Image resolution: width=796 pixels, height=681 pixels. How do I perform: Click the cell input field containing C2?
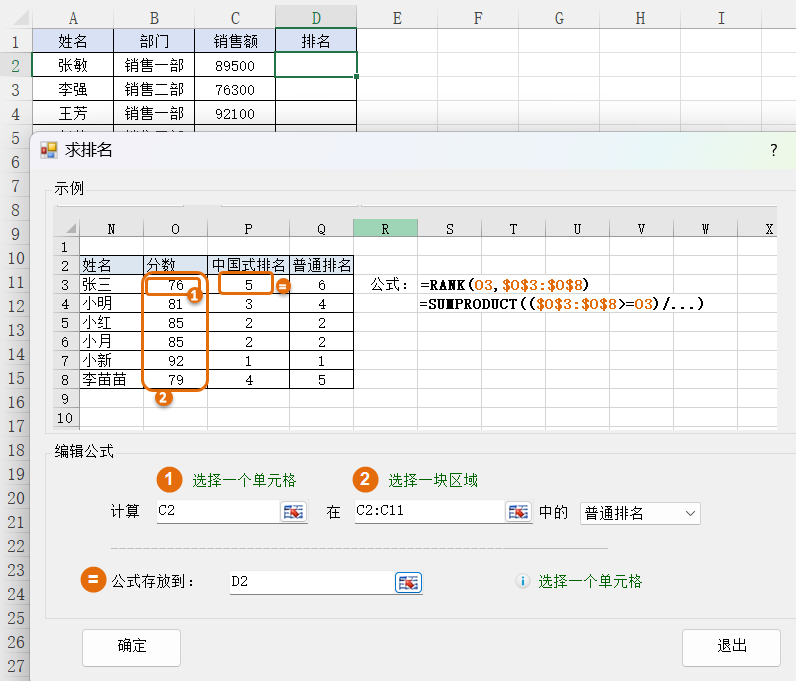tap(216, 512)
